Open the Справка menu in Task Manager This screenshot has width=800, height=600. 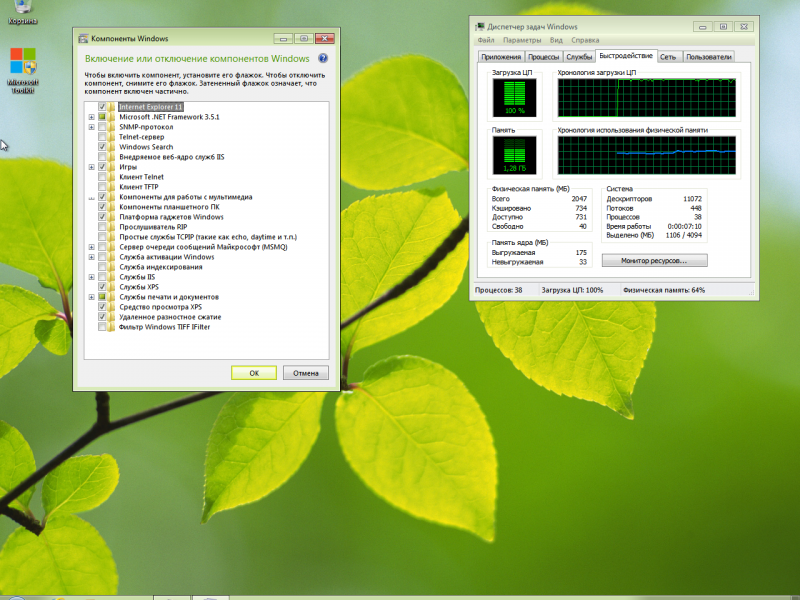(x=585, y=40)
